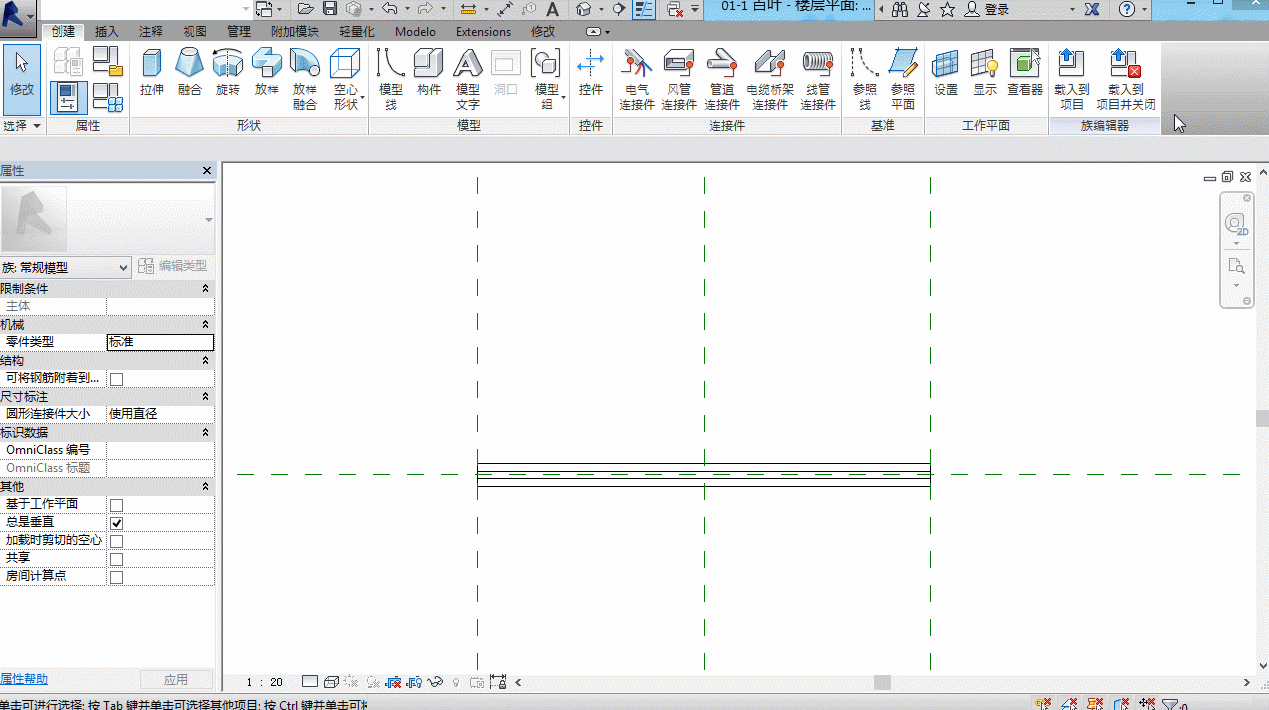Expand the 选择 panel dropdown
This screenshot has height=710, width=1269.
pyautogui.click(x=22, y=126)
